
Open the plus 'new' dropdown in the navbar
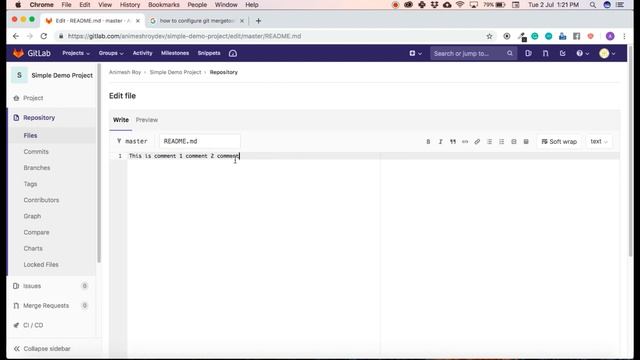click(x=416, y=53)
